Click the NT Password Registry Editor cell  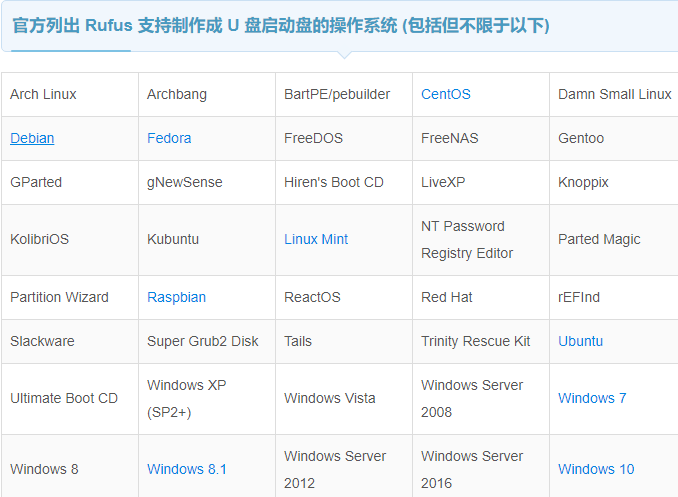(x=481, y=240)
